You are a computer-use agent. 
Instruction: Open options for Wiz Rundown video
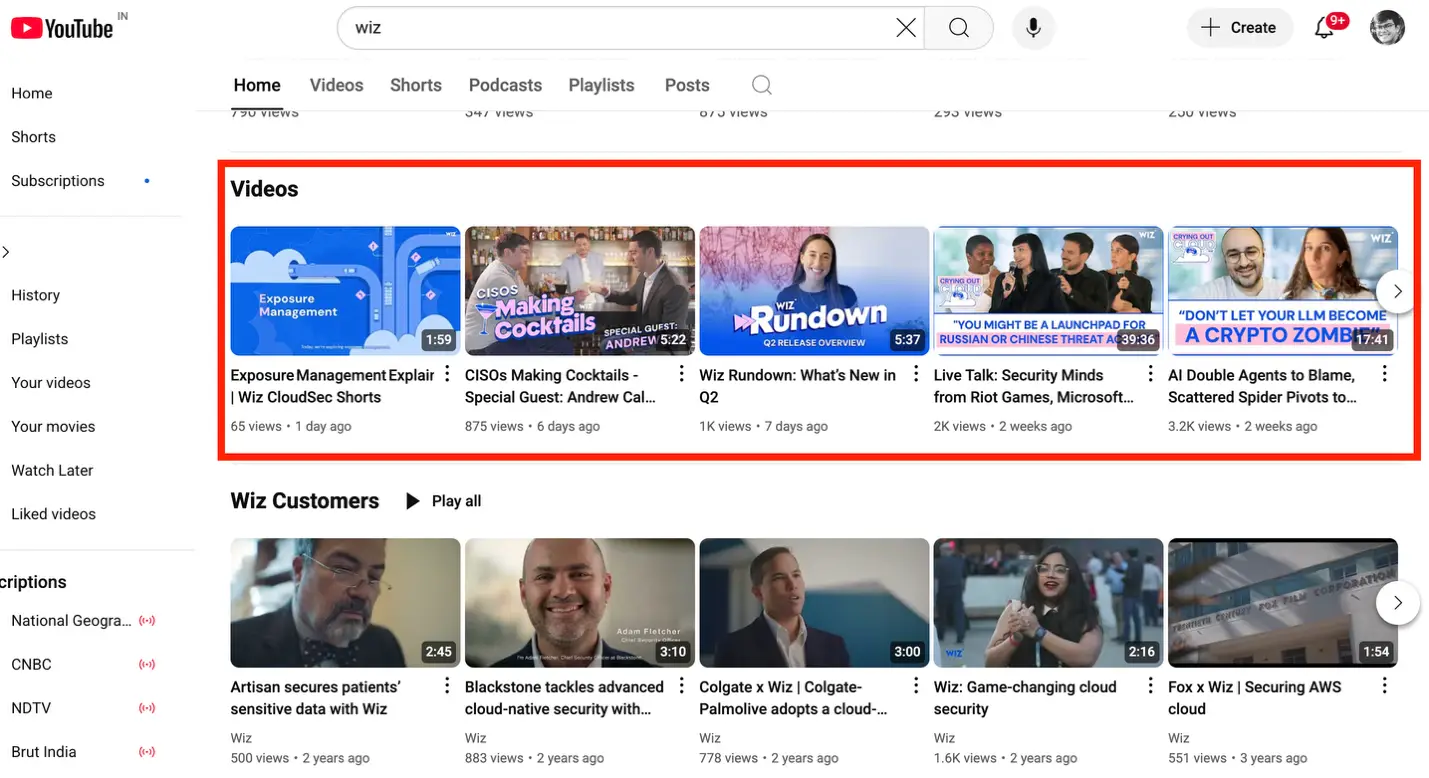(x=916, y=375)
